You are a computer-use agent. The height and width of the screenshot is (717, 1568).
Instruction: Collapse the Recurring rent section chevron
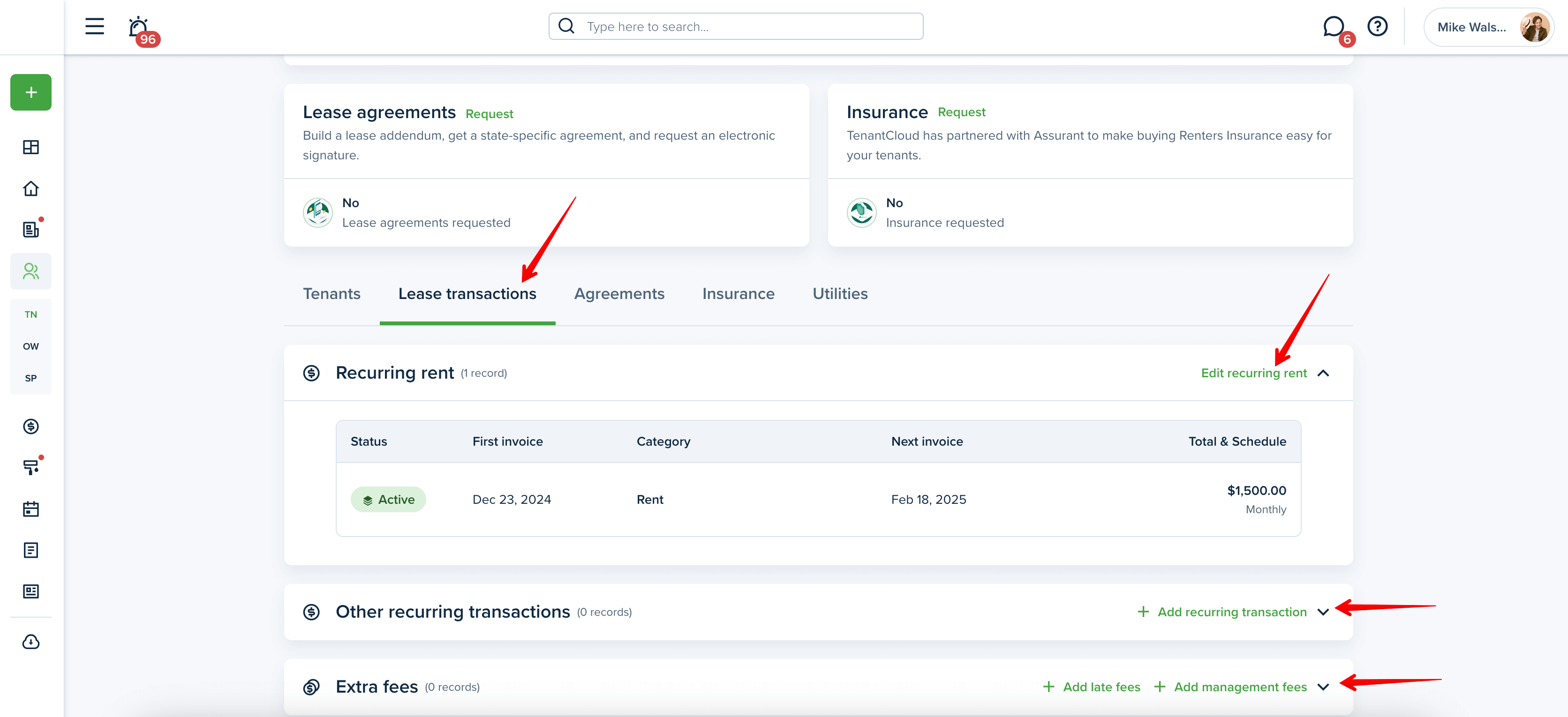tap(1323, 373)
